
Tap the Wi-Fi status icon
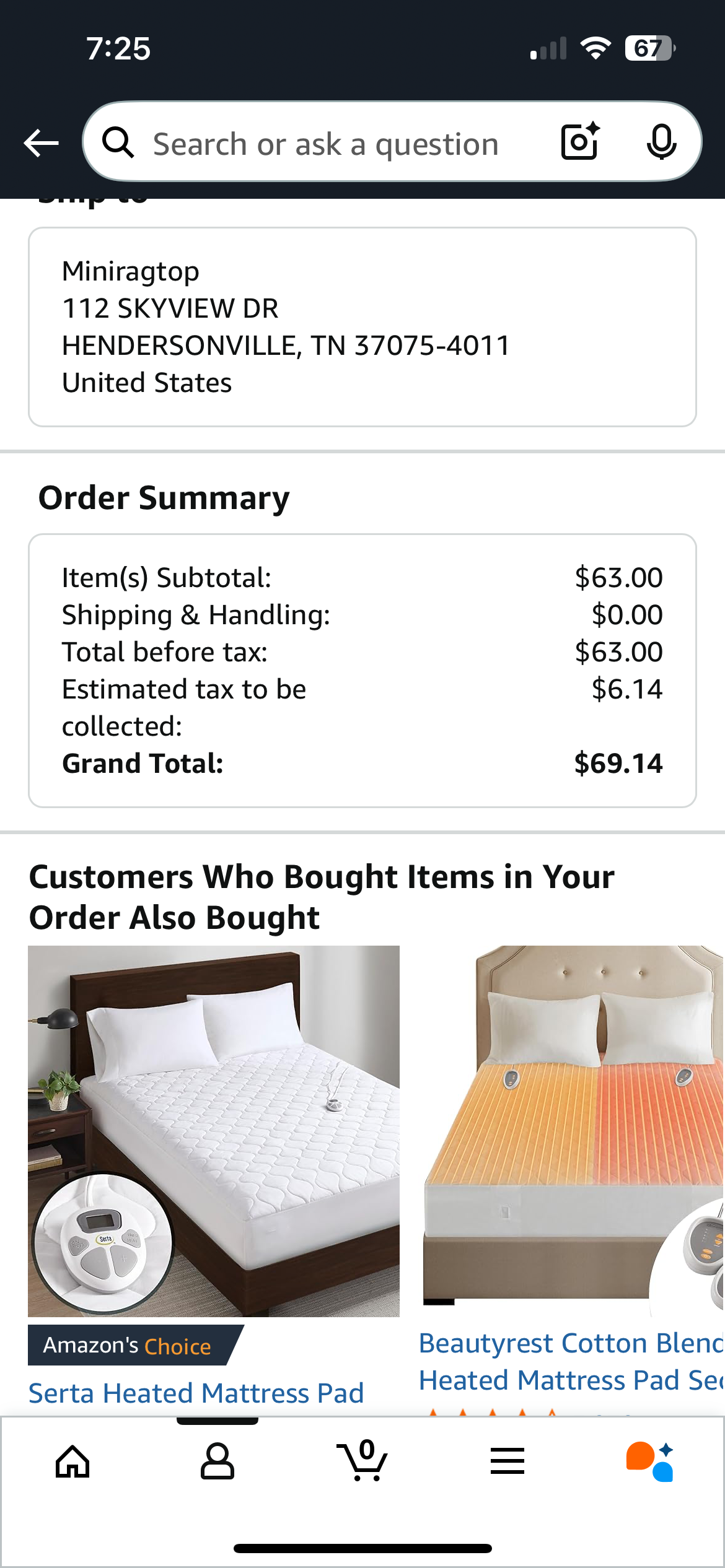coord(595,48)
